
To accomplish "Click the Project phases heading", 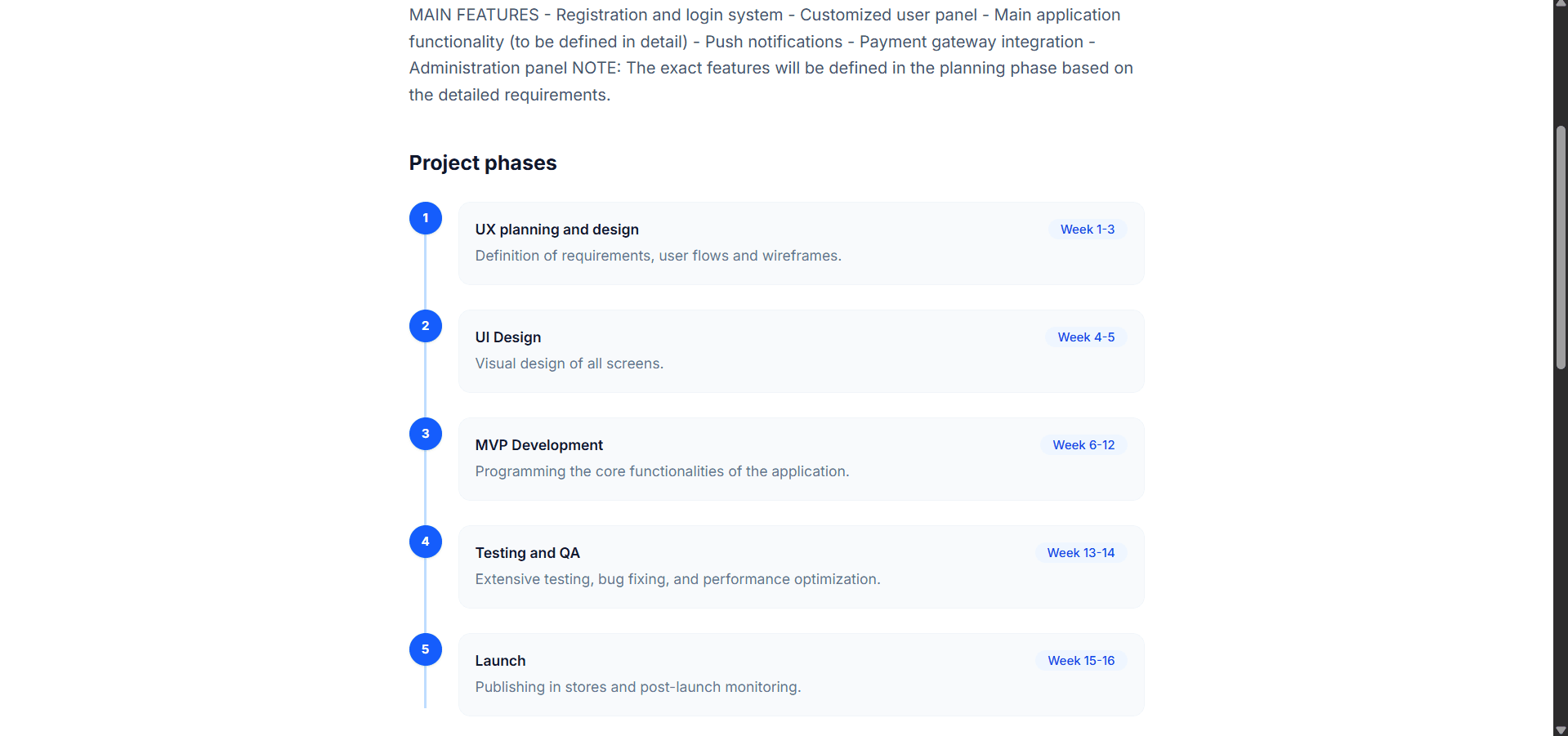I will click(482, 163).
